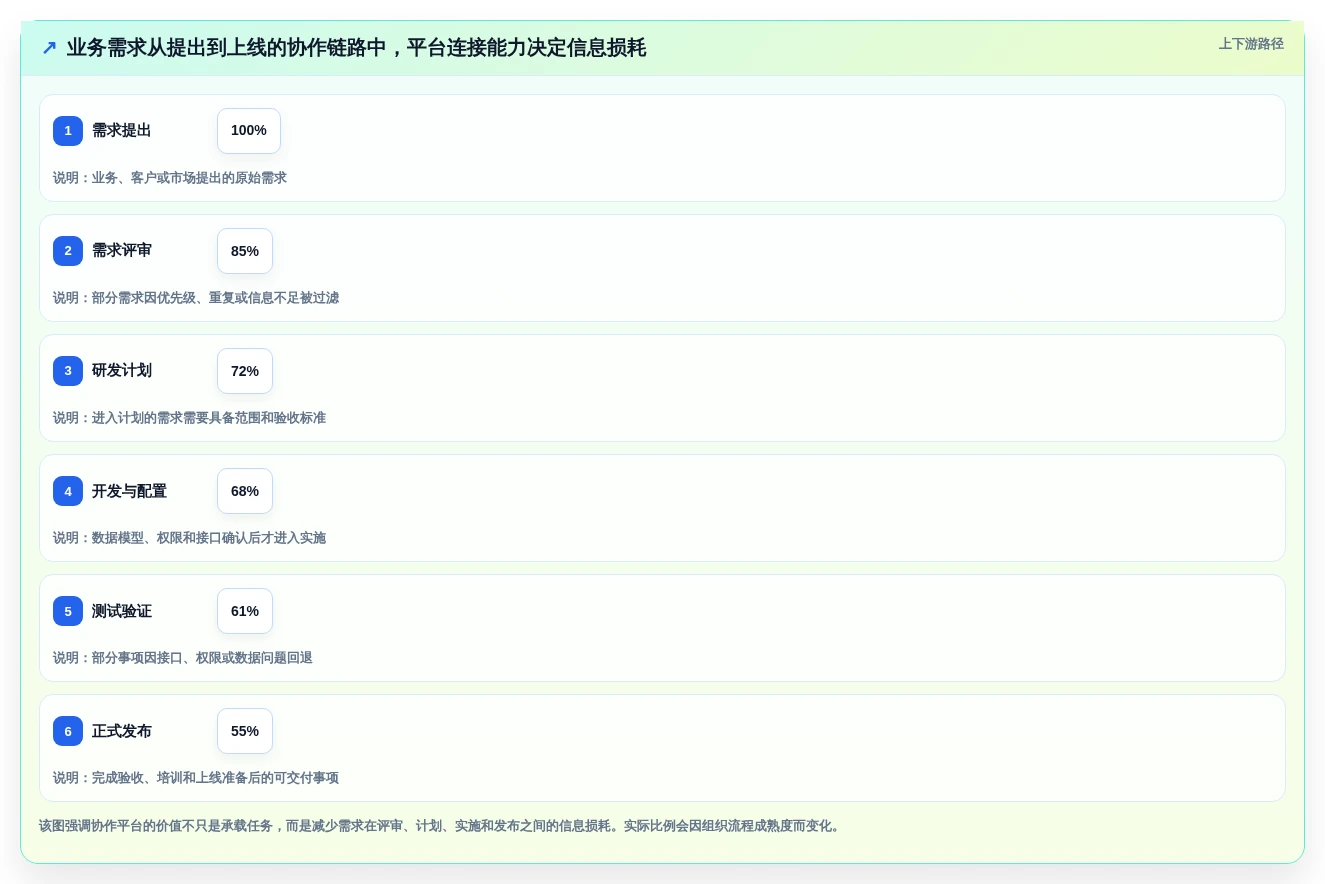1325x884 pixels.
Task: Click the description mentioning 数据问题回退
Action: [183, 658]
